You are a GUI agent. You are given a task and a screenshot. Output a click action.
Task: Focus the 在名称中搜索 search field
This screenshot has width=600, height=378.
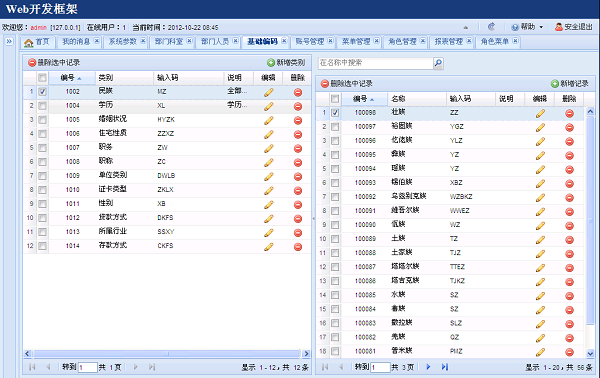[375, 63]
